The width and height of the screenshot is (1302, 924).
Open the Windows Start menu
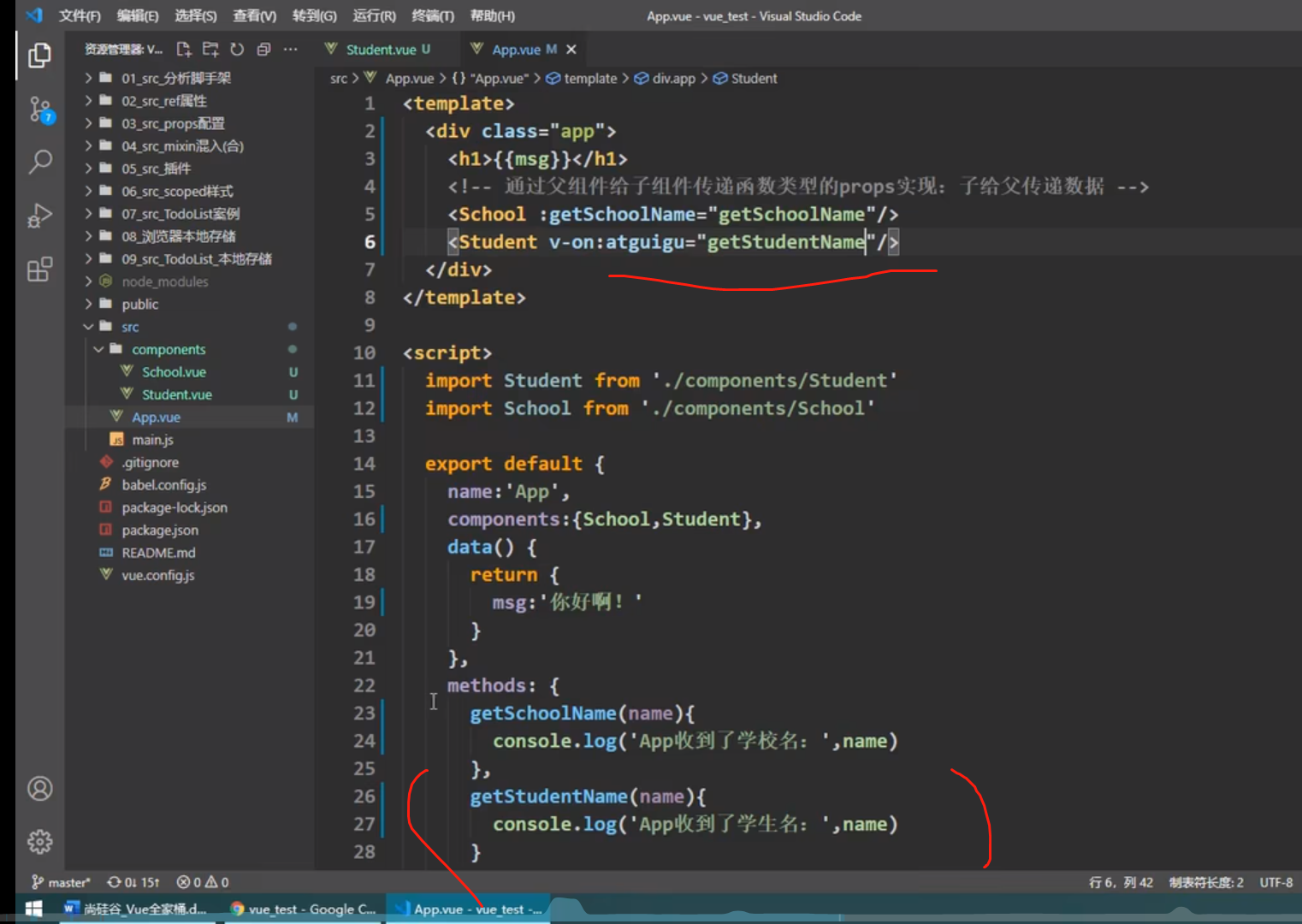tap(34, 909)
